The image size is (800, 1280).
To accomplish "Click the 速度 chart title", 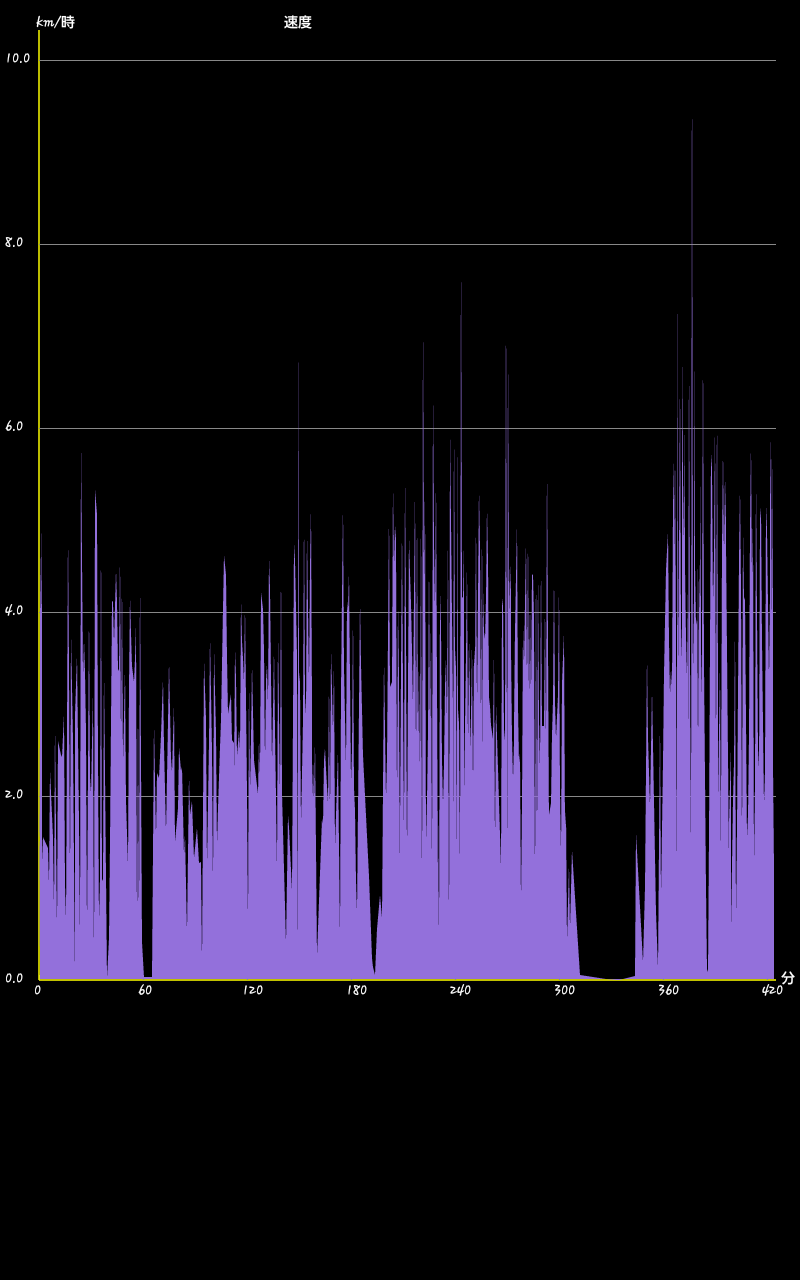I will (297, 22).
